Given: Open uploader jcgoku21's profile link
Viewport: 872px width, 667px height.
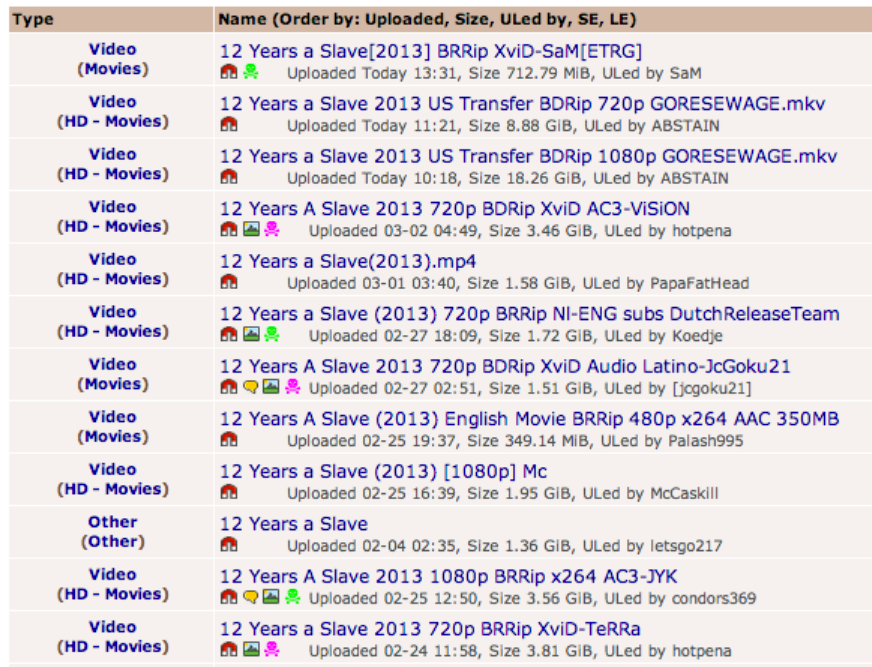Looking at the screenshot, I should tap(712, 388).
